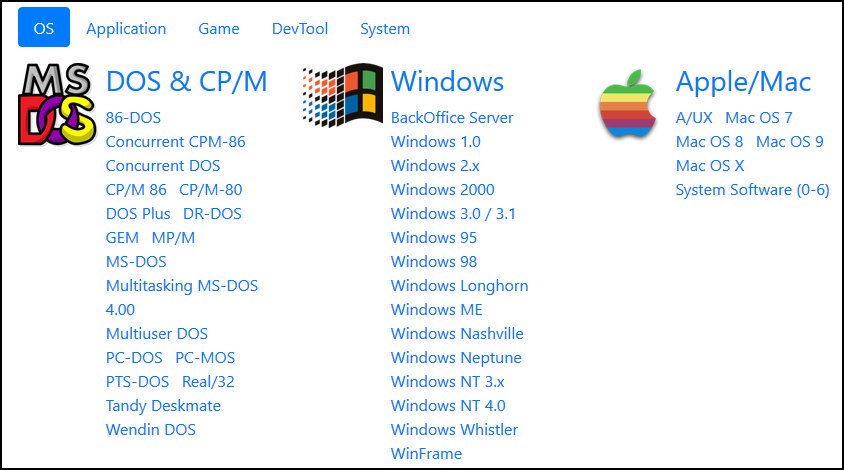
Task: Open the A/UX link
Action: pos(694,117)
